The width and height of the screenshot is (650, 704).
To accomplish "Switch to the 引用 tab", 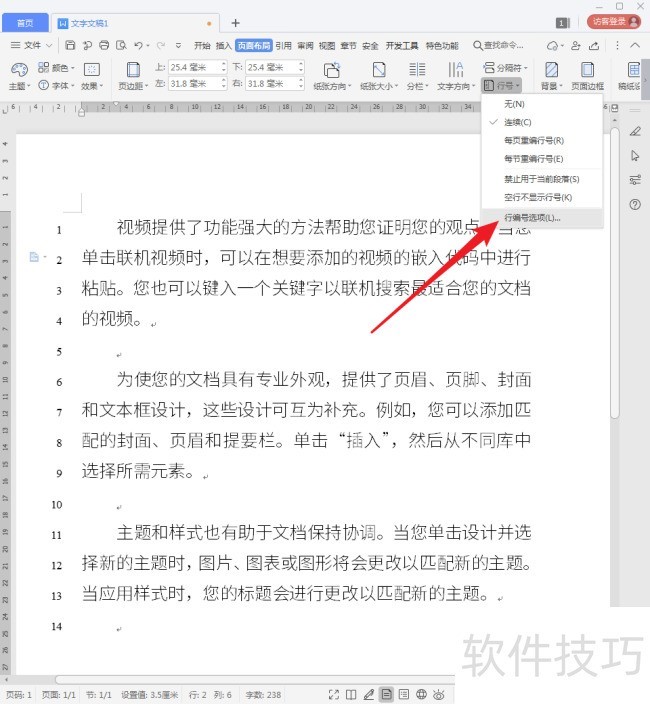I will pos(284,46).
